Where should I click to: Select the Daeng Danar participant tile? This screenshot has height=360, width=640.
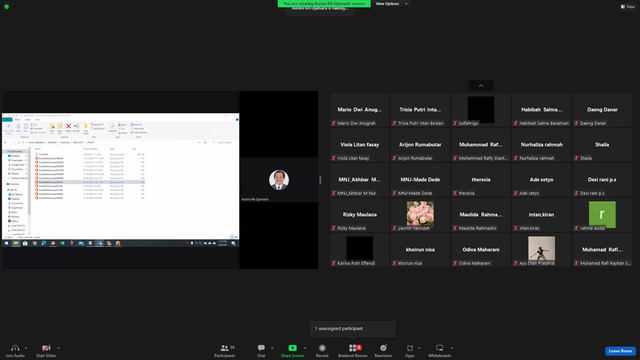602,110
